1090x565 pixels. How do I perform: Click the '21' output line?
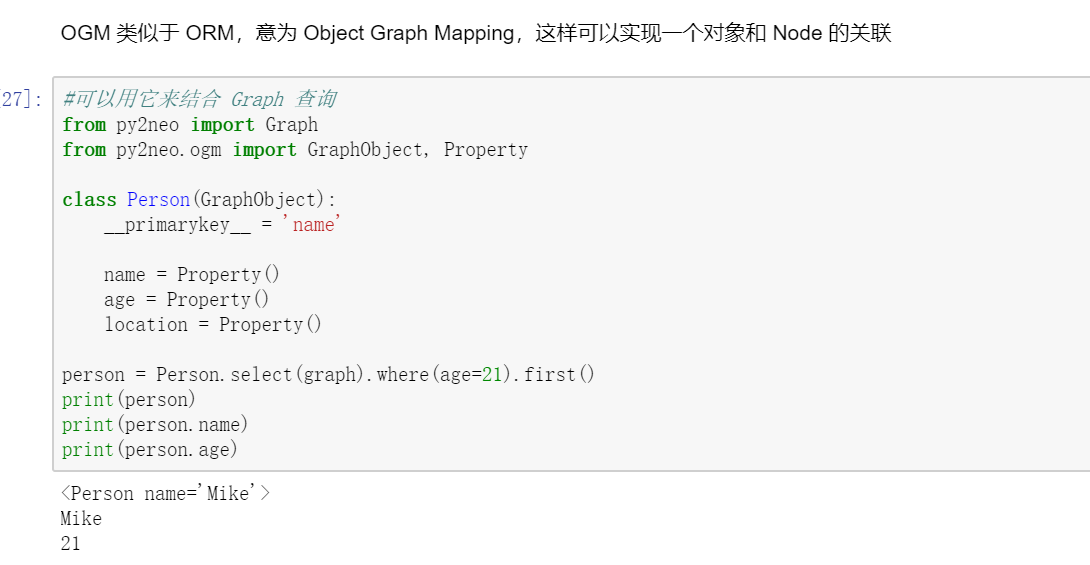click(x=70, y=543)
